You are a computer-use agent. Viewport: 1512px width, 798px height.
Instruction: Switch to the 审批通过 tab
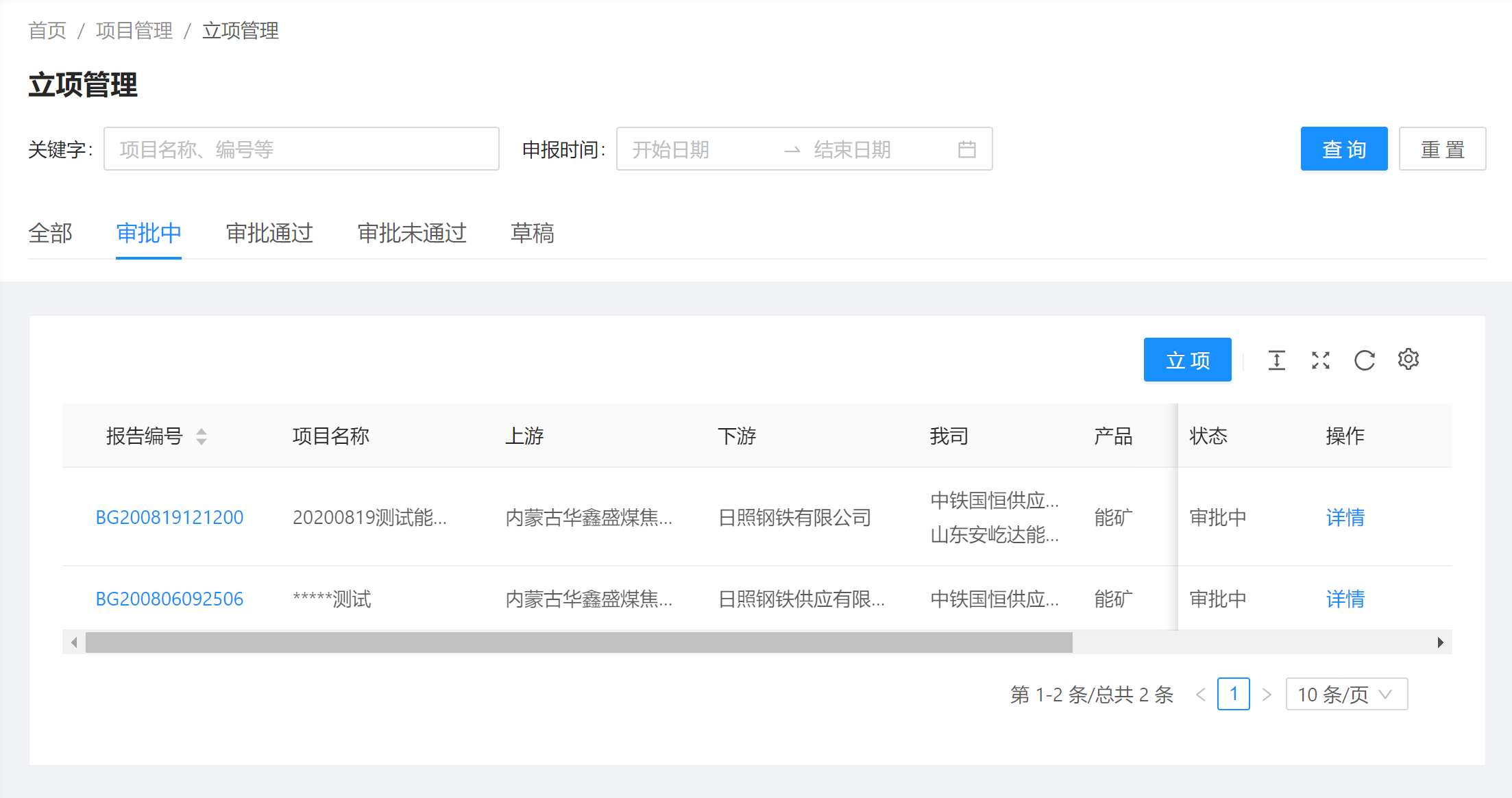pos(269,234)
